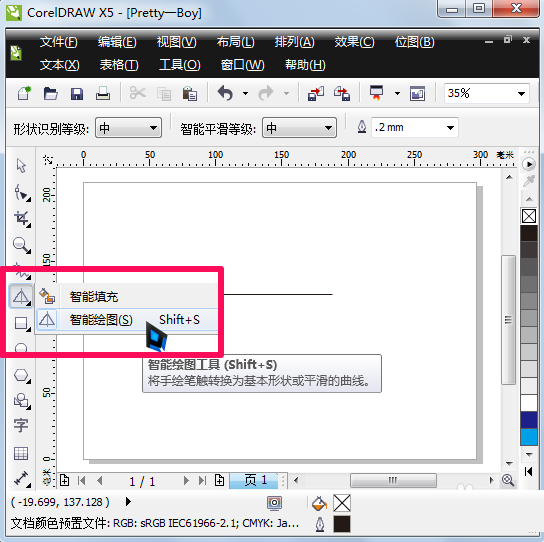The image size is (544, 542).
Task: Click the Smart Drawing tool in the toolbox
Action: pyautogui.click(x=21, y=296)
